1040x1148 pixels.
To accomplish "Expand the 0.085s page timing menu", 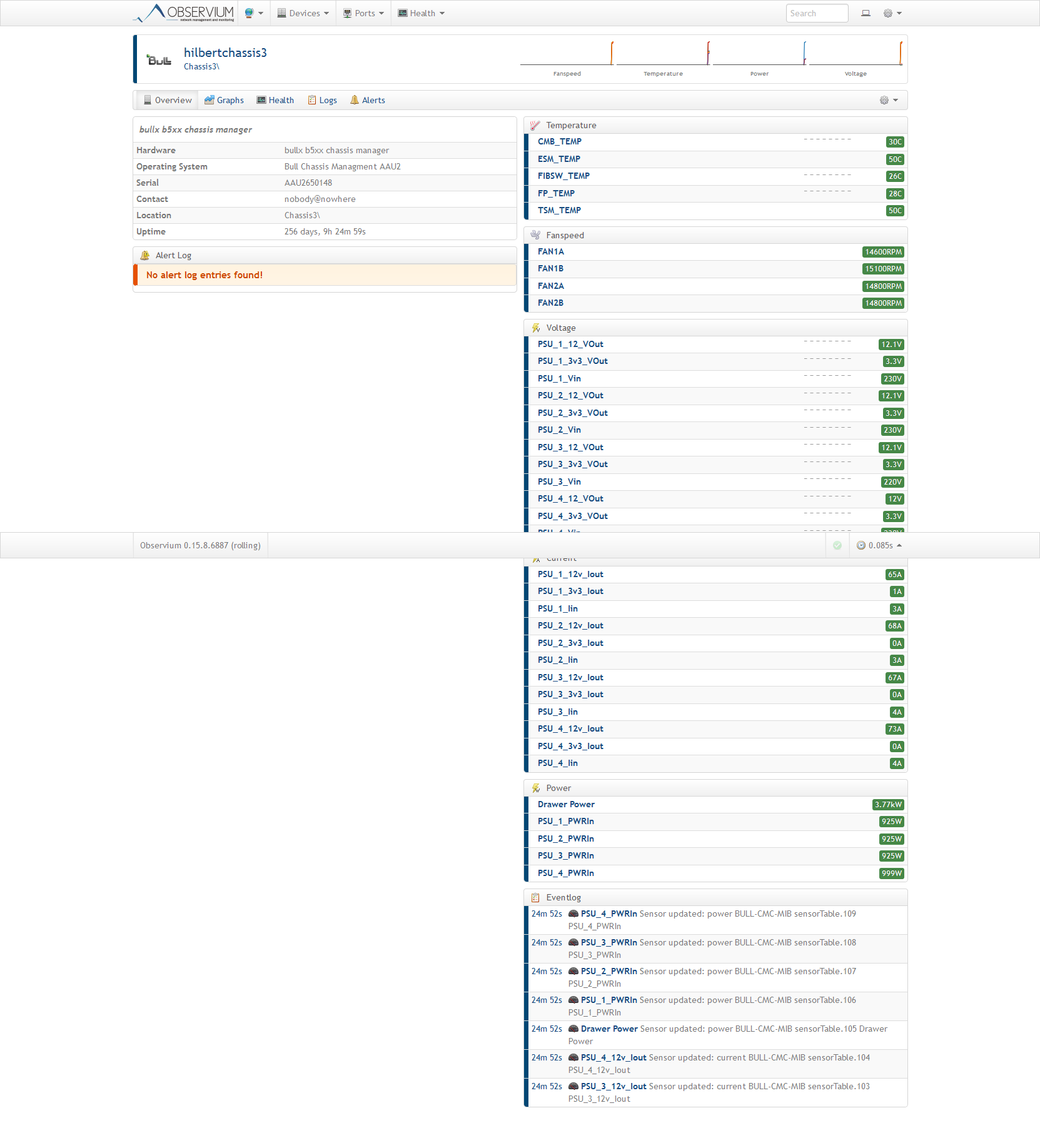I will pos(879,545).
